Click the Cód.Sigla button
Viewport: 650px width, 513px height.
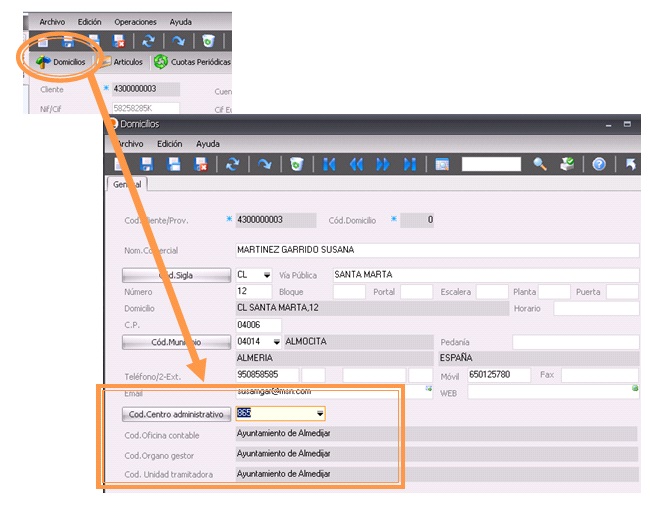pos(175,275)
